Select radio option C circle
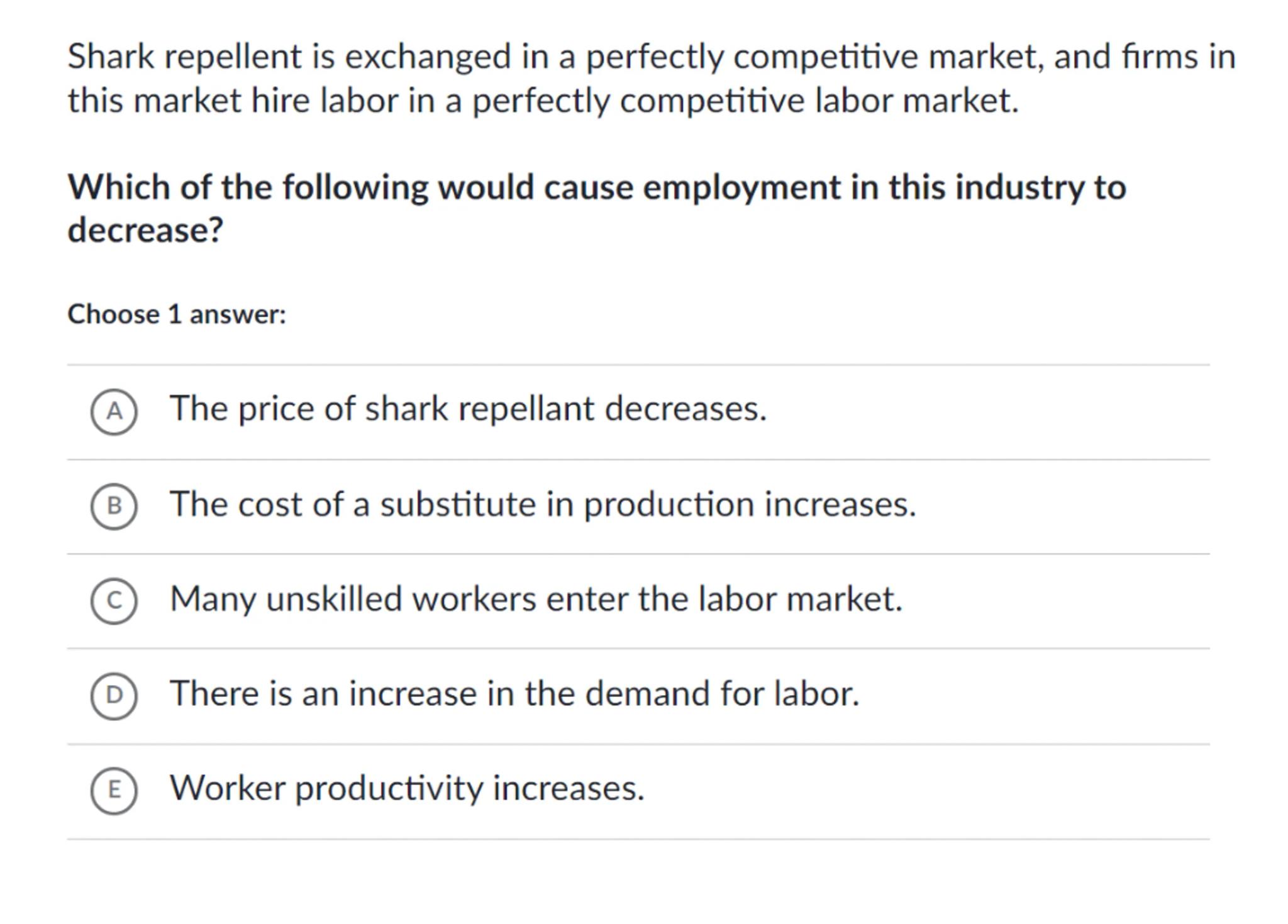This screenshot has height=924, width=1288. (x=114, y=601)
